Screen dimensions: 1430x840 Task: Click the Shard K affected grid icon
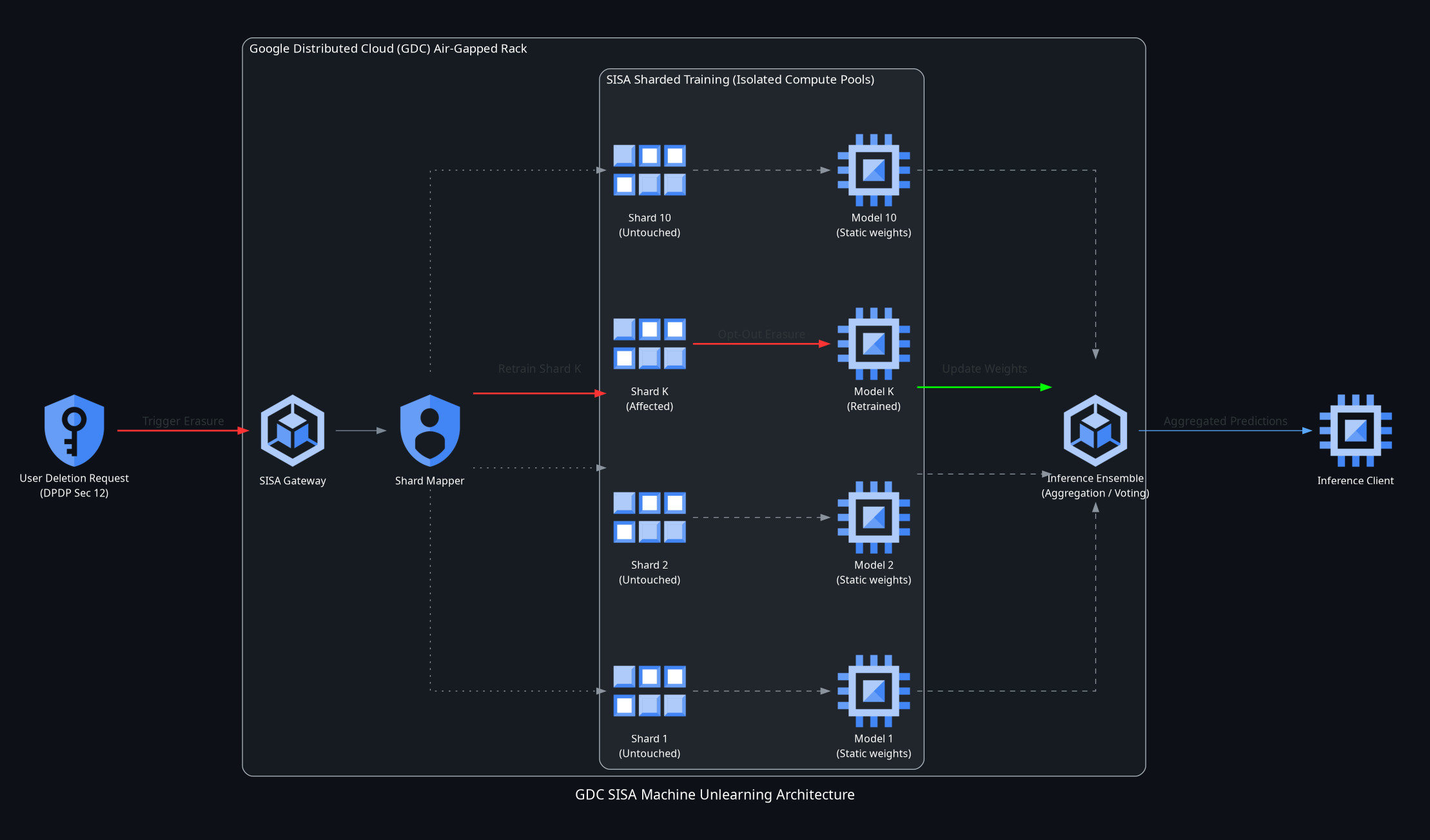click(649, 344)
